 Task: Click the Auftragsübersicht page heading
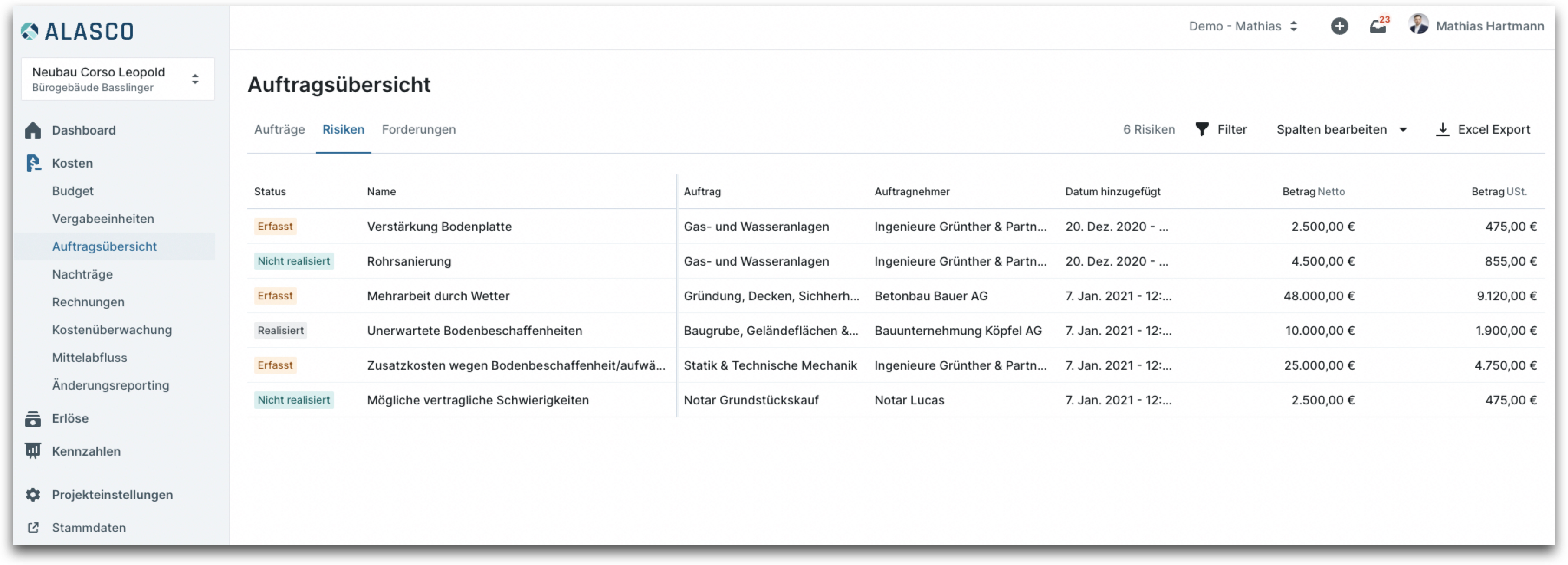coord(339,85)
